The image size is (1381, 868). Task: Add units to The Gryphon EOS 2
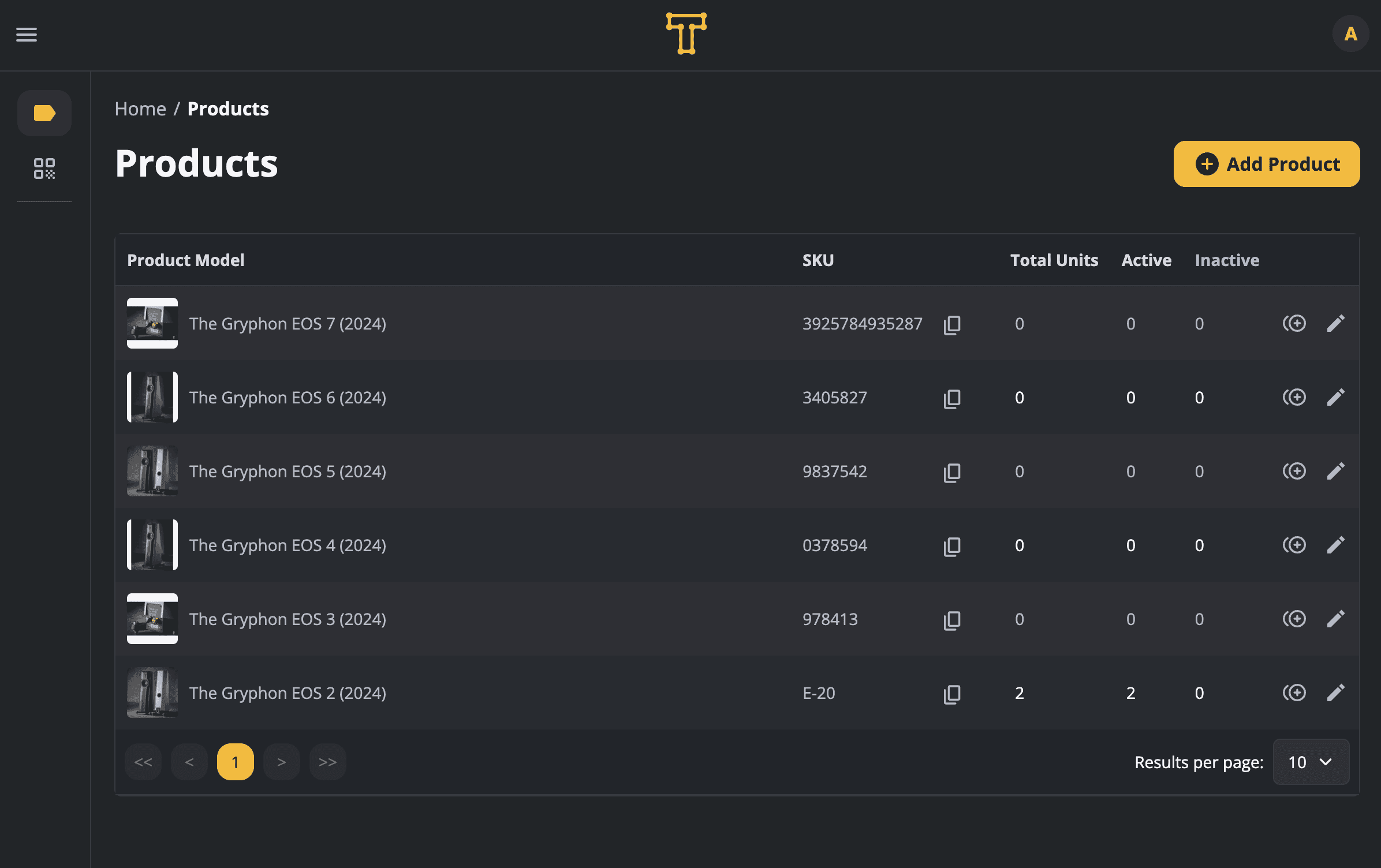coord(1294,693)
